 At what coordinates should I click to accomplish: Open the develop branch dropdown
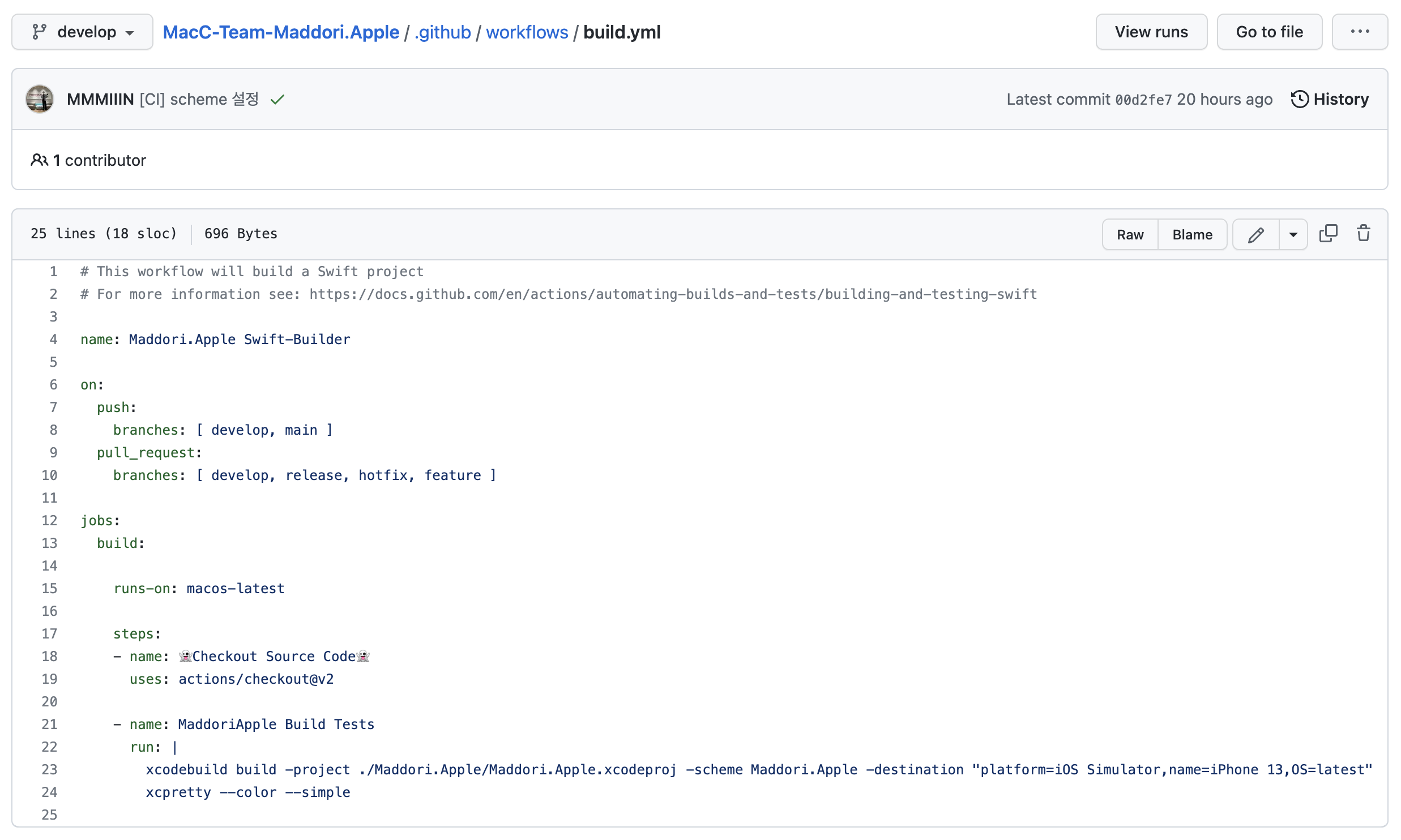pyautogui.click(x=83, y=32)
